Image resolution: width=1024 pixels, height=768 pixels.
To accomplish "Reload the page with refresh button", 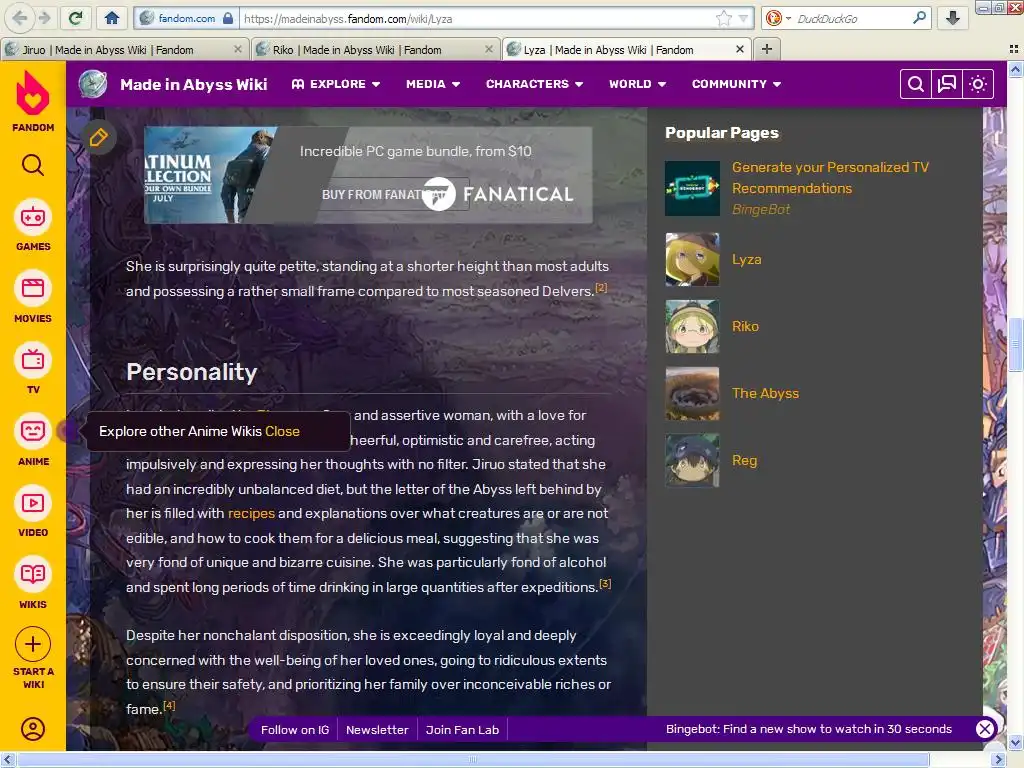I will point(76,18).
